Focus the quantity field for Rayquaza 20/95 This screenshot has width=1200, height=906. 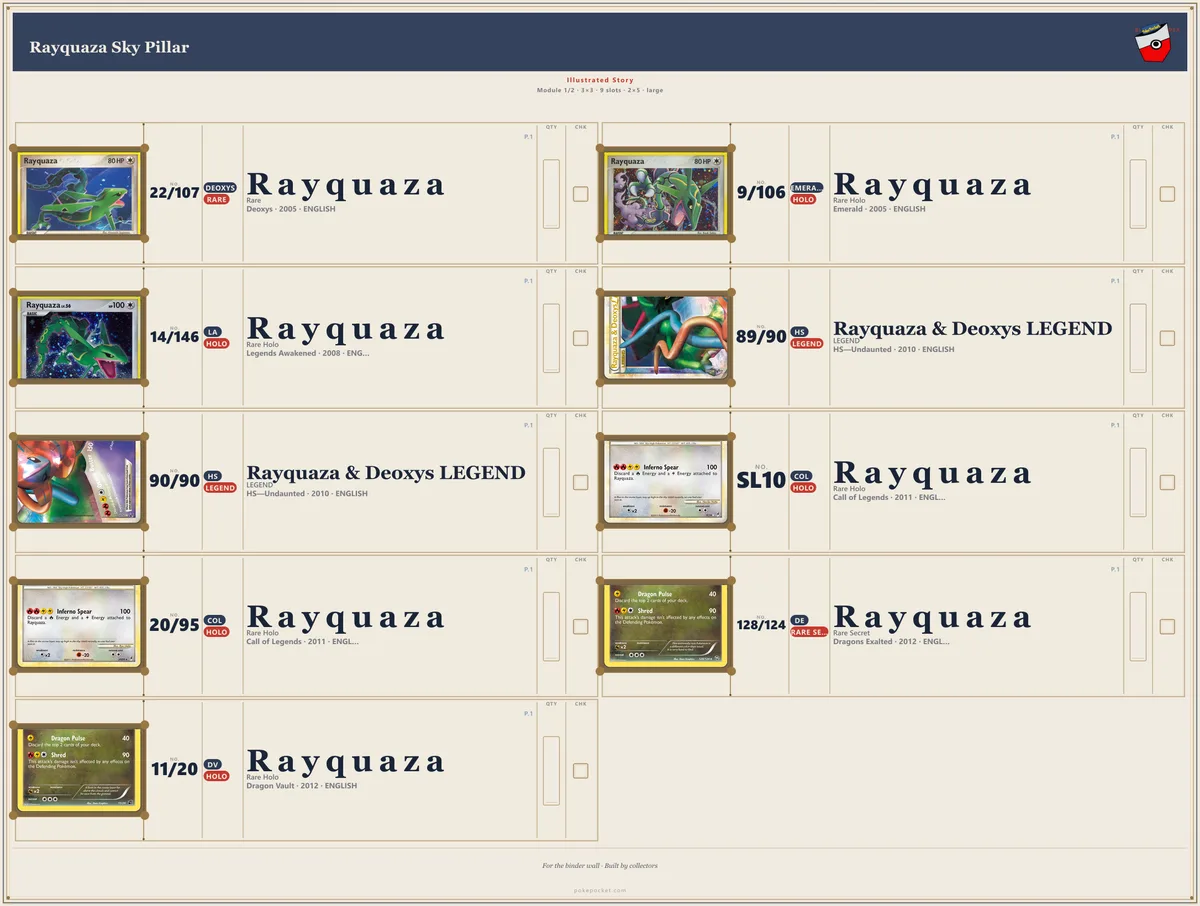coord(551,626)
